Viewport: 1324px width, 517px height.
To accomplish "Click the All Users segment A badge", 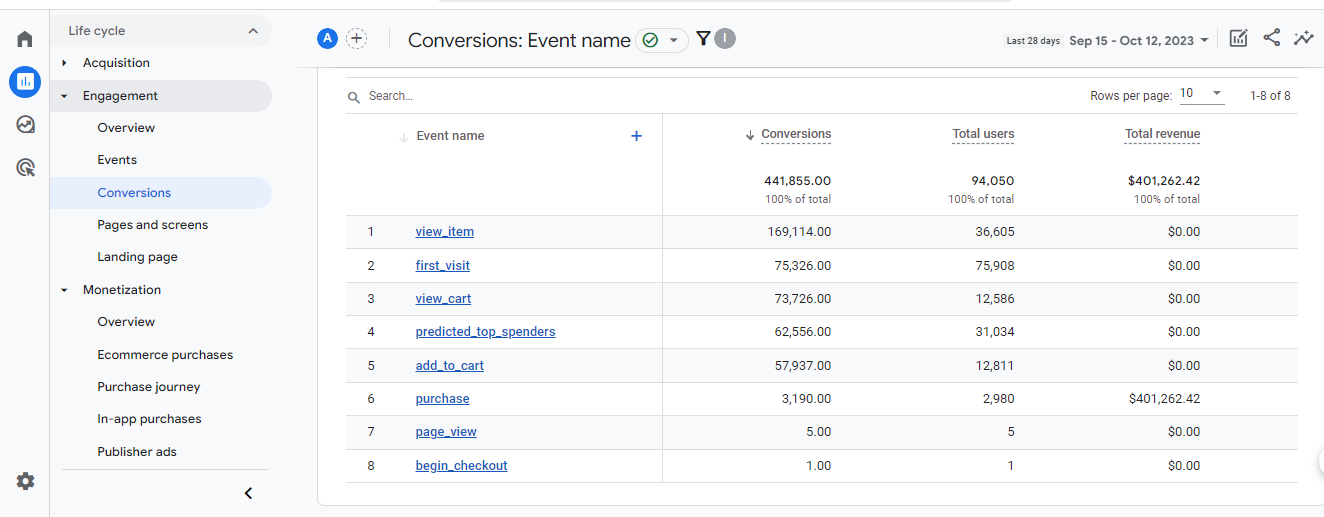I will [x=327, y=39].
